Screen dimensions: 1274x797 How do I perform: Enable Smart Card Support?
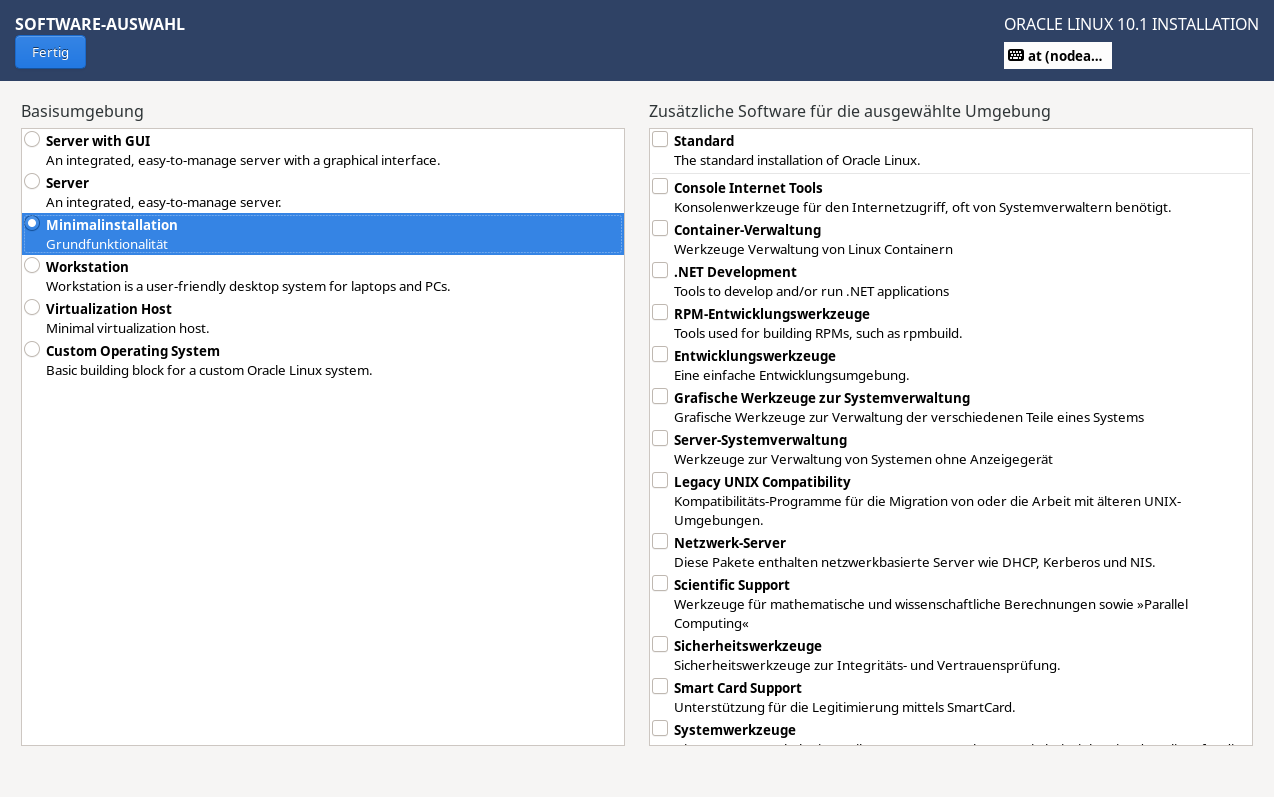(659, 685)
